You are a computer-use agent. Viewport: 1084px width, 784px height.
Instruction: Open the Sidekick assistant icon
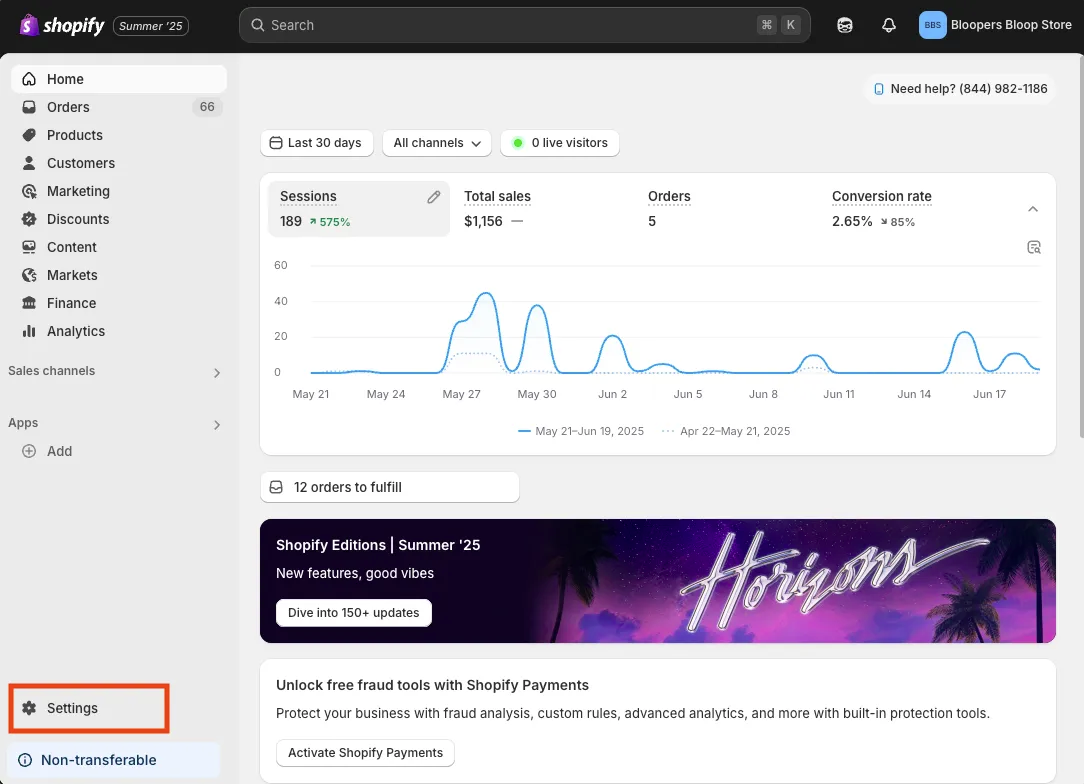pos(845,25)
